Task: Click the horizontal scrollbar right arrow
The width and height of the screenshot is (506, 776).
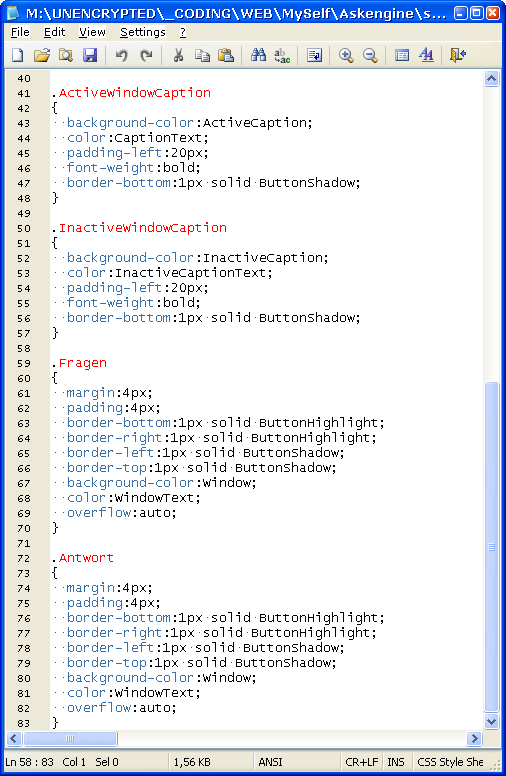Action: (474, 738)
